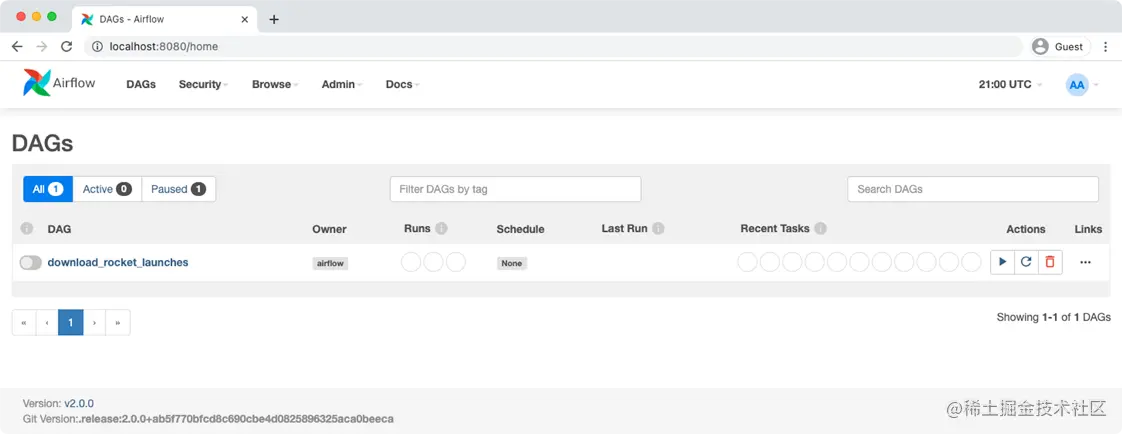Viewport: 1122px width, 434px height.
Task: Click the Airflow pinwheel logo
Action: tap(36, 83)
